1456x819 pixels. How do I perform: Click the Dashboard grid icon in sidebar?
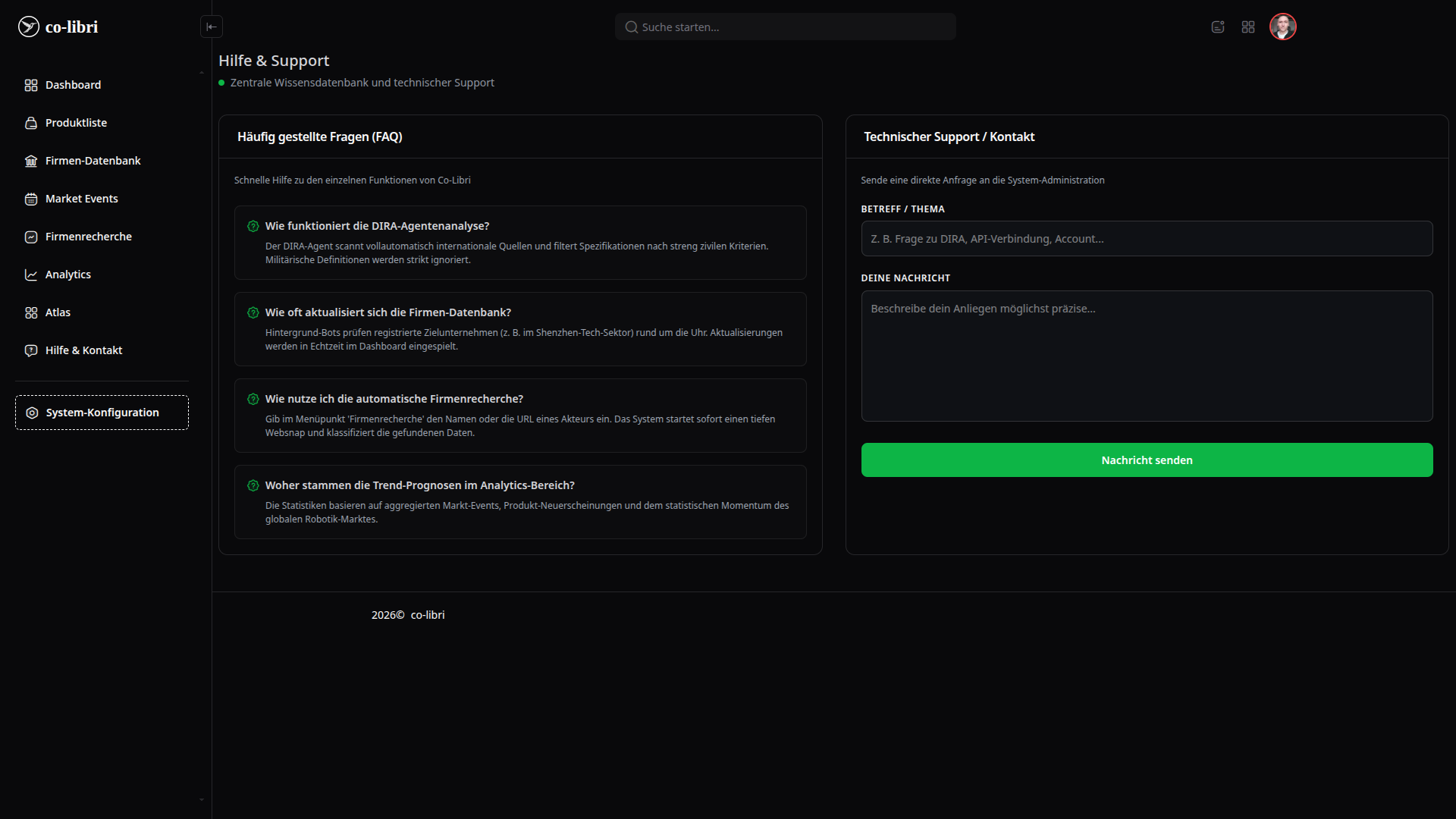(31, 85)
